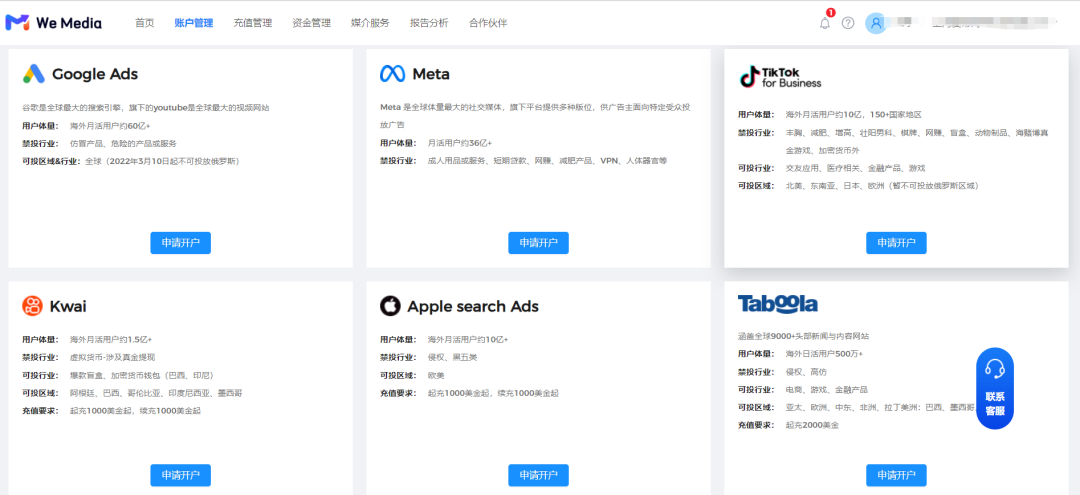Open the 媒介服务 menu item
Viewport: 1080px width, 495px height.
pos(370,23)
